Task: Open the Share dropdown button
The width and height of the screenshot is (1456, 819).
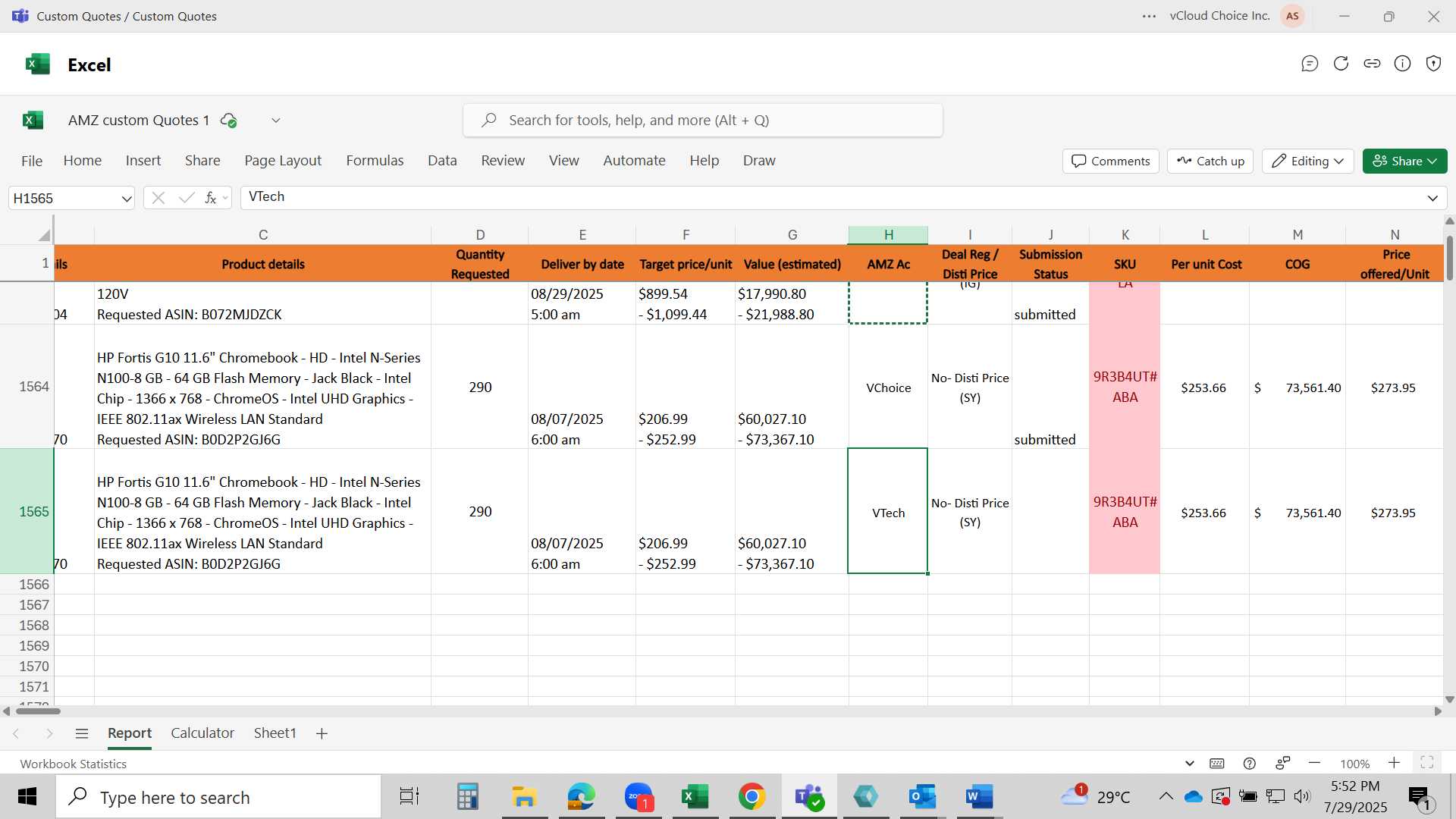Action: click(x=1404, y=161)
